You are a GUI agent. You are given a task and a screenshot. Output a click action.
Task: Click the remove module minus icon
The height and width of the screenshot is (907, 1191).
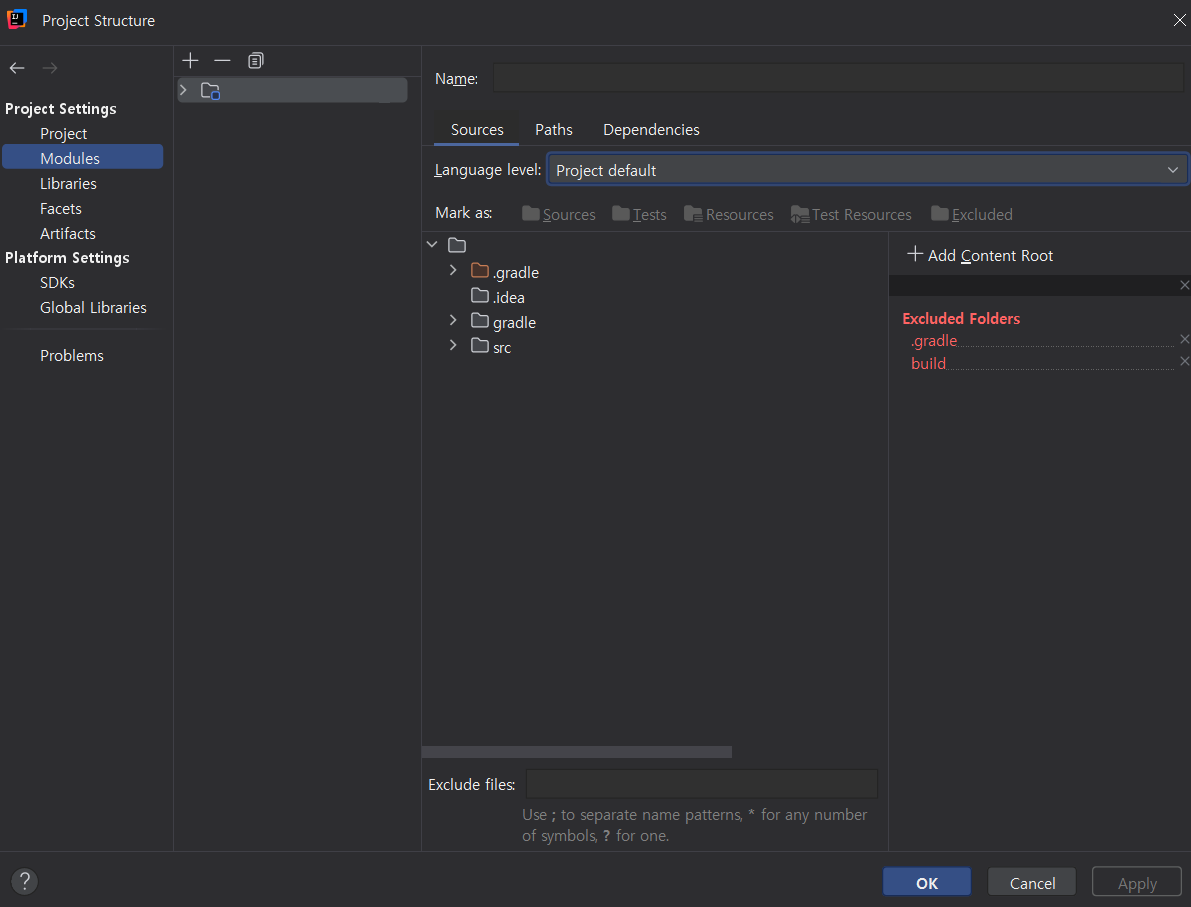click(x=222, y=61)
